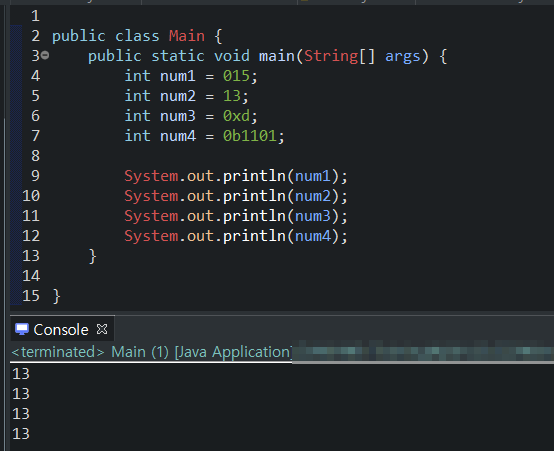Screen dimensions: 554x451
Task: Select the Console tab
Action: click(62, 330)
